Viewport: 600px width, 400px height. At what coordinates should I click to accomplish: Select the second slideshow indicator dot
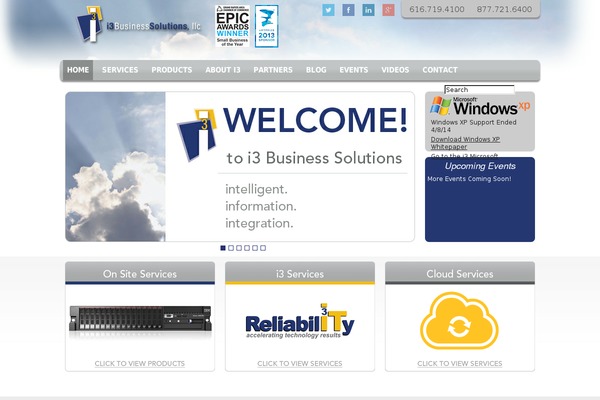coord(231,248)
